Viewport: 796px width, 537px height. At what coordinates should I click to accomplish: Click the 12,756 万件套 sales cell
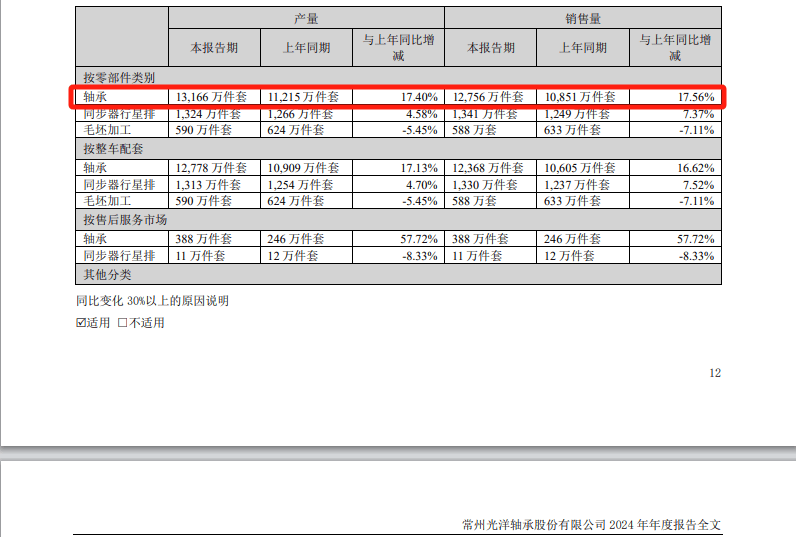click(486, 97)
